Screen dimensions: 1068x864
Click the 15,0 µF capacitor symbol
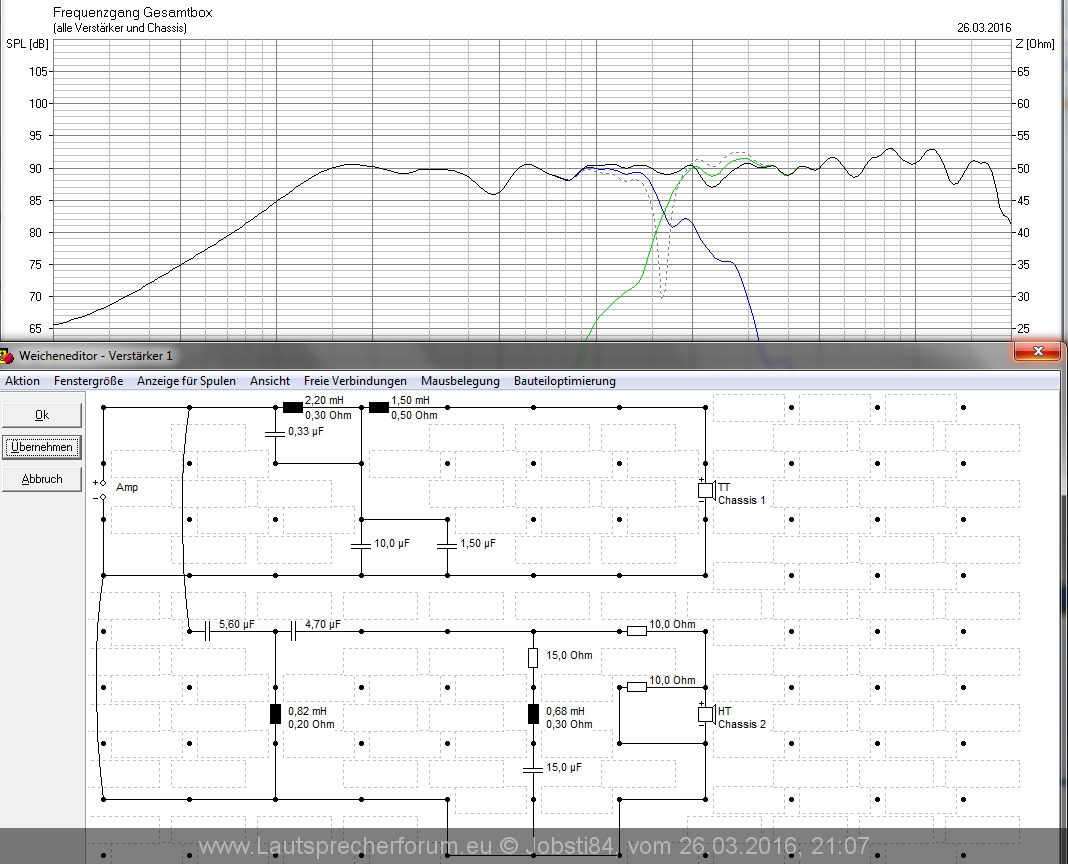pyautogui.click(x=533, y=768)
